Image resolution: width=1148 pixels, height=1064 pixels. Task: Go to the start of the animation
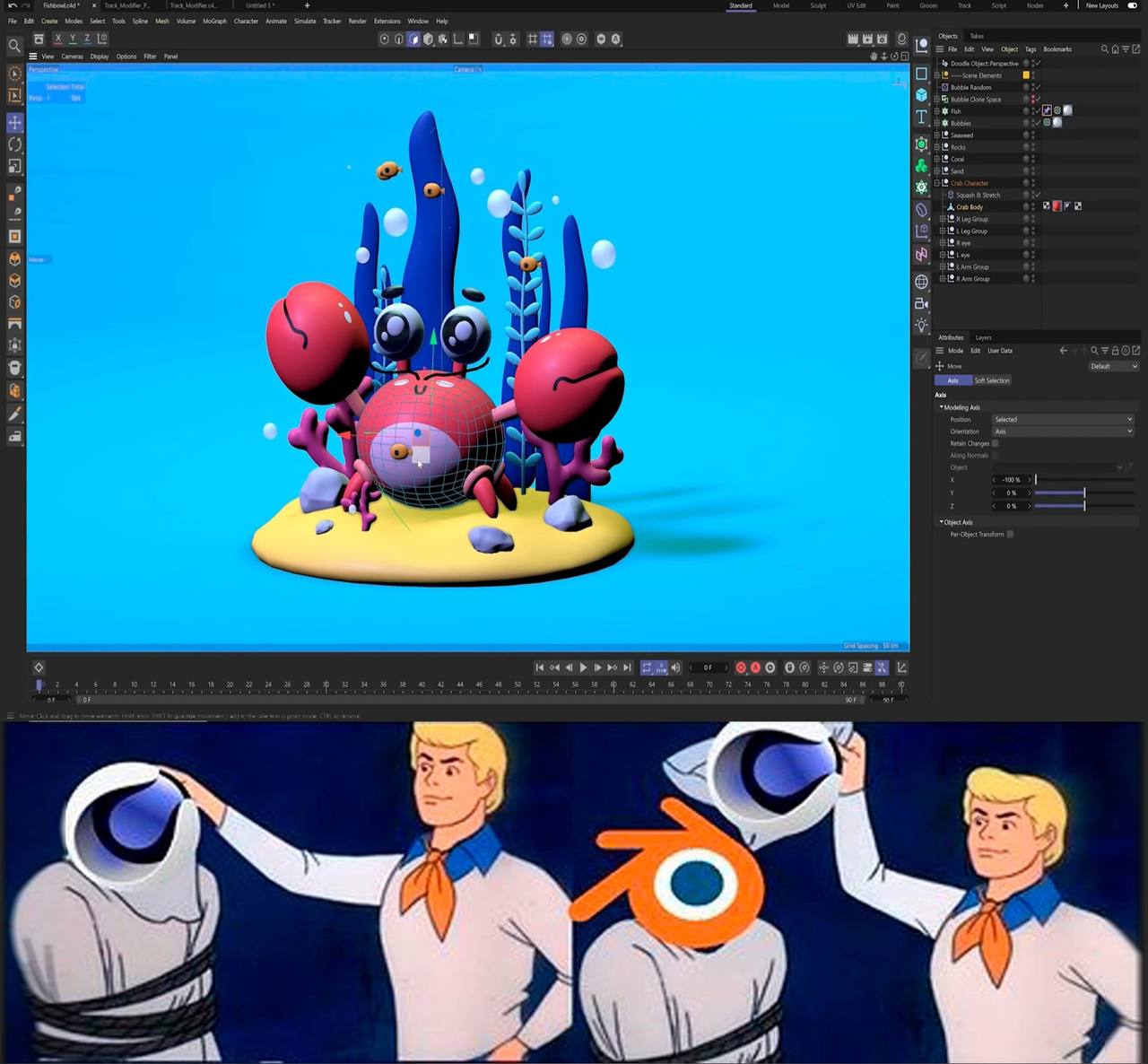click(539, 667)
